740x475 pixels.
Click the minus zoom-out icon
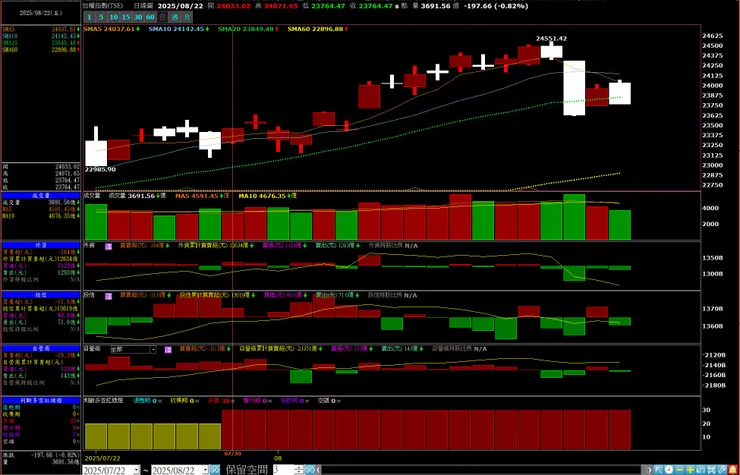click(x=680, y=470)
